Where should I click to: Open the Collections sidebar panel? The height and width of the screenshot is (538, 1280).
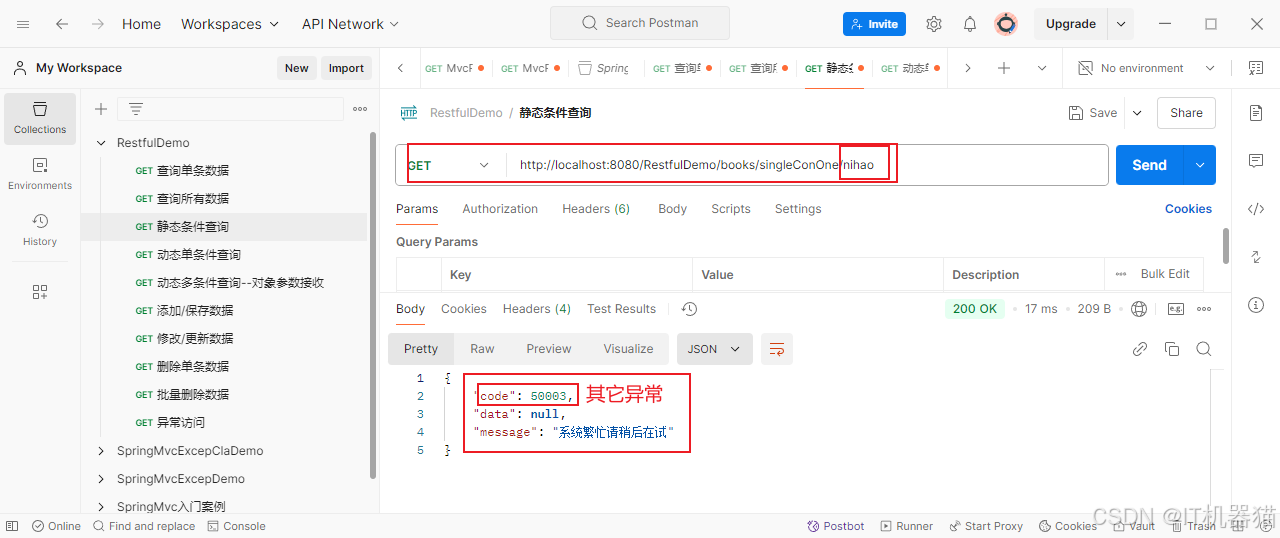tap(40, 118)
